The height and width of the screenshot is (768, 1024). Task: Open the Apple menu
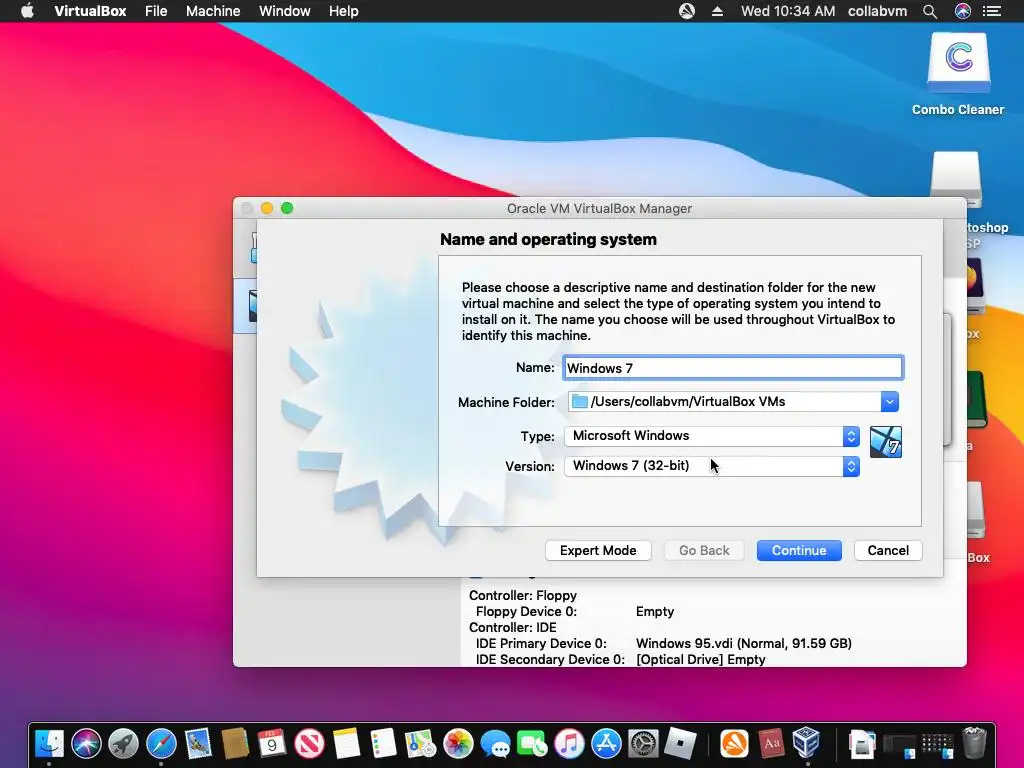point(27,10)
